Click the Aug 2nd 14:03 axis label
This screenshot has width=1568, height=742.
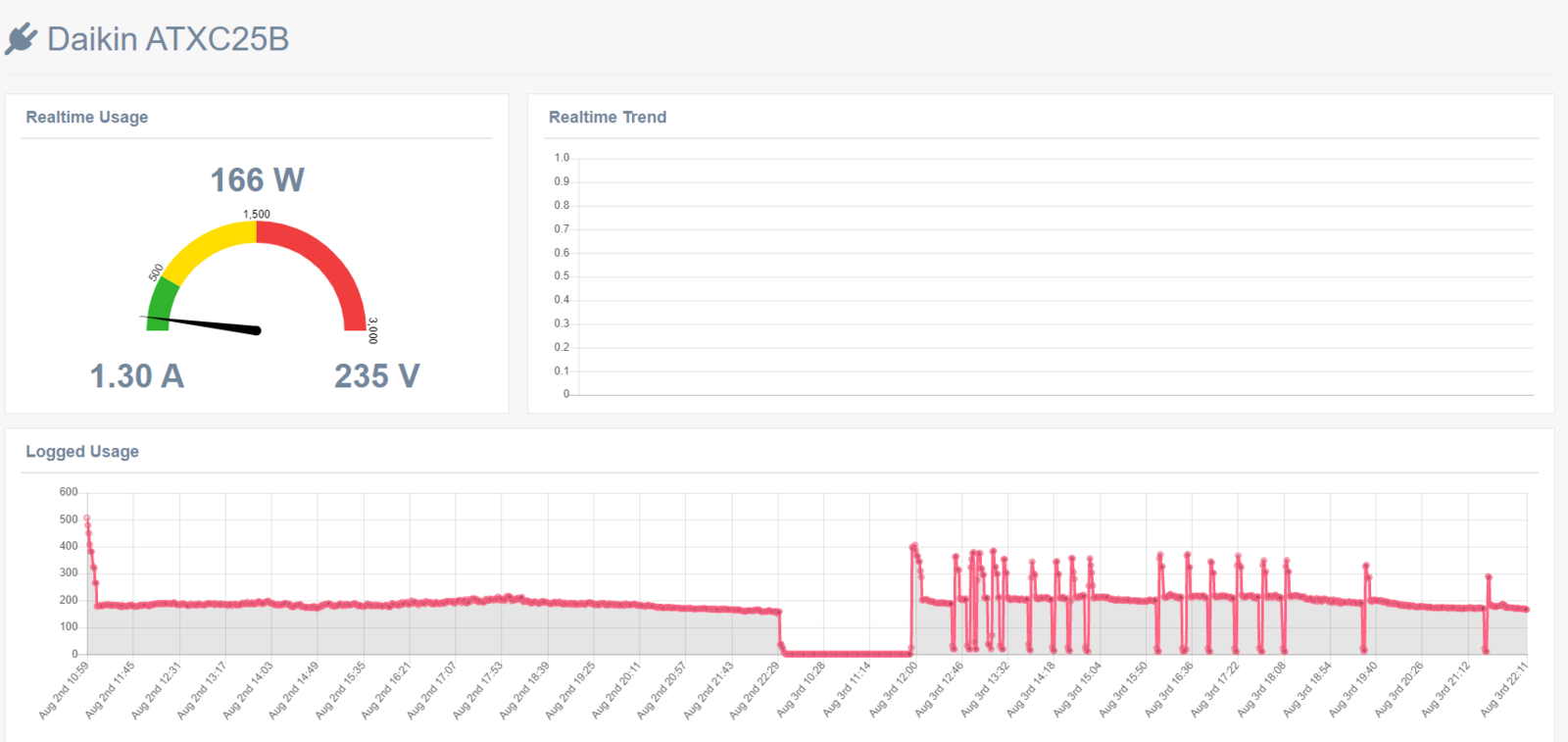(x=248, y=691)
